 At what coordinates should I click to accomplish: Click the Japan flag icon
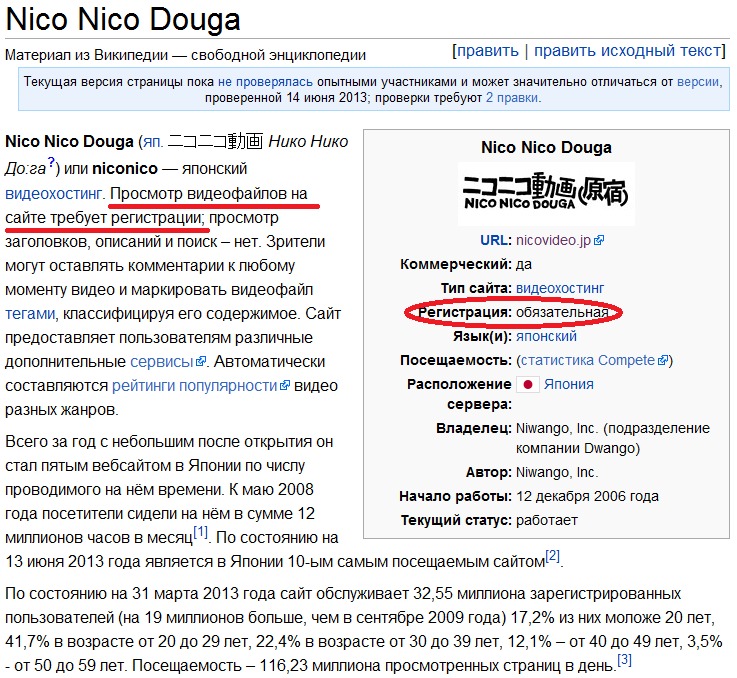(528, 385)
